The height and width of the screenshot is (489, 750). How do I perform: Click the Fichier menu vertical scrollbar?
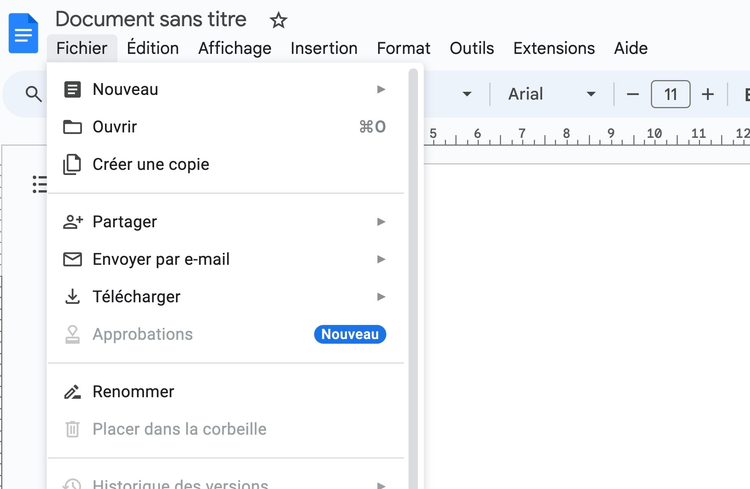[413, 270]
